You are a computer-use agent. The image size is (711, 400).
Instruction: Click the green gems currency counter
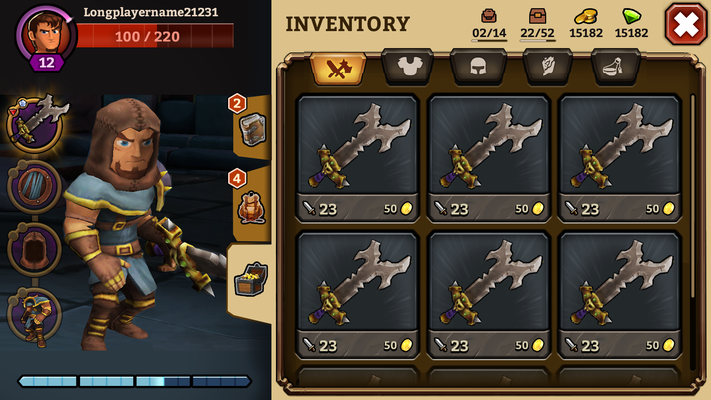[631, 24]
